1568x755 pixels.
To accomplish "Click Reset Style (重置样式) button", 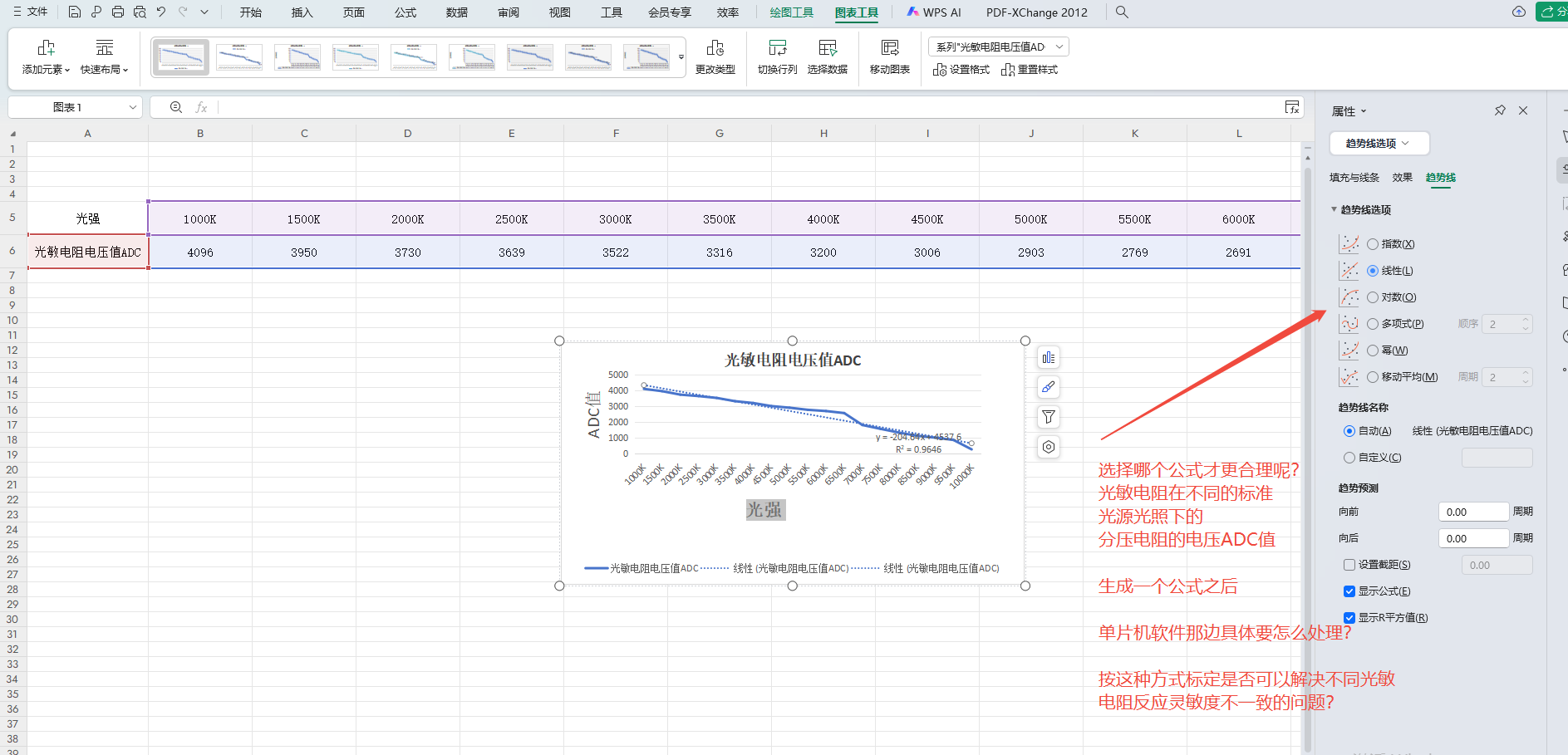I will pos(1030,70).
